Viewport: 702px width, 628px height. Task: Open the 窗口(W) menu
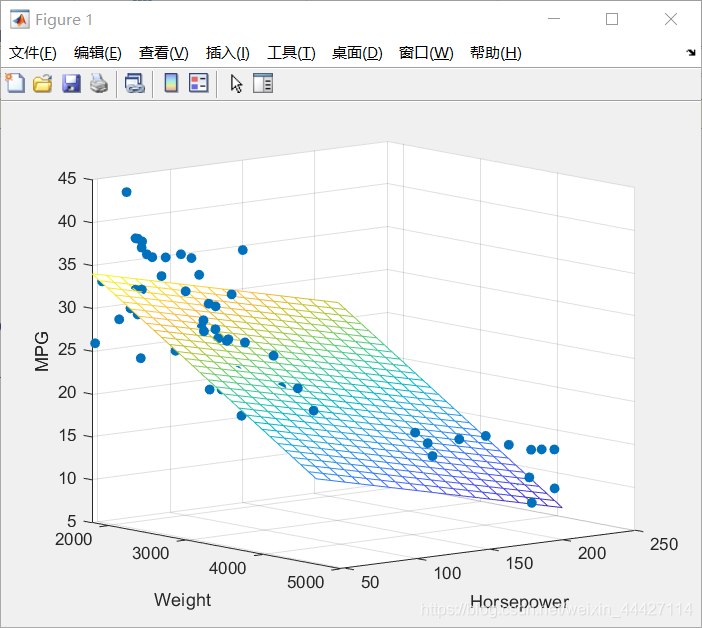(x=426, y=53)
